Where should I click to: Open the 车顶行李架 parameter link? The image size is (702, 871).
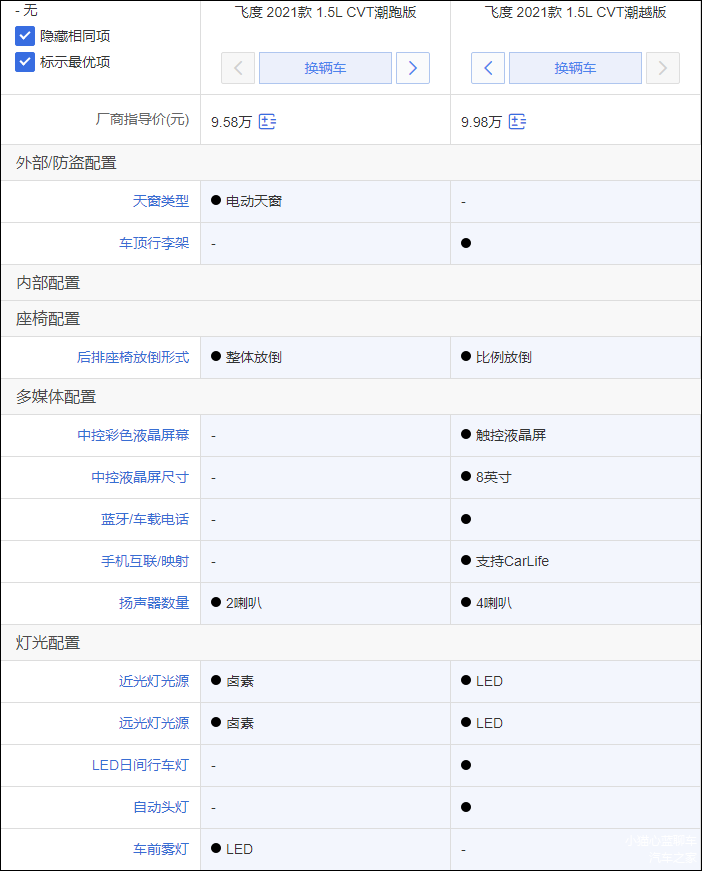[153, 243]
